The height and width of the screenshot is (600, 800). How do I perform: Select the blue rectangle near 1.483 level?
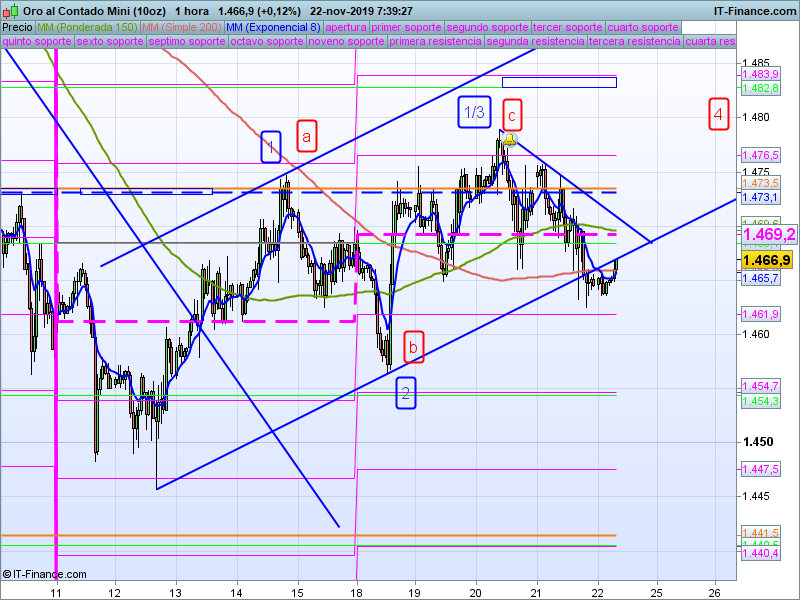coord(559,82)
